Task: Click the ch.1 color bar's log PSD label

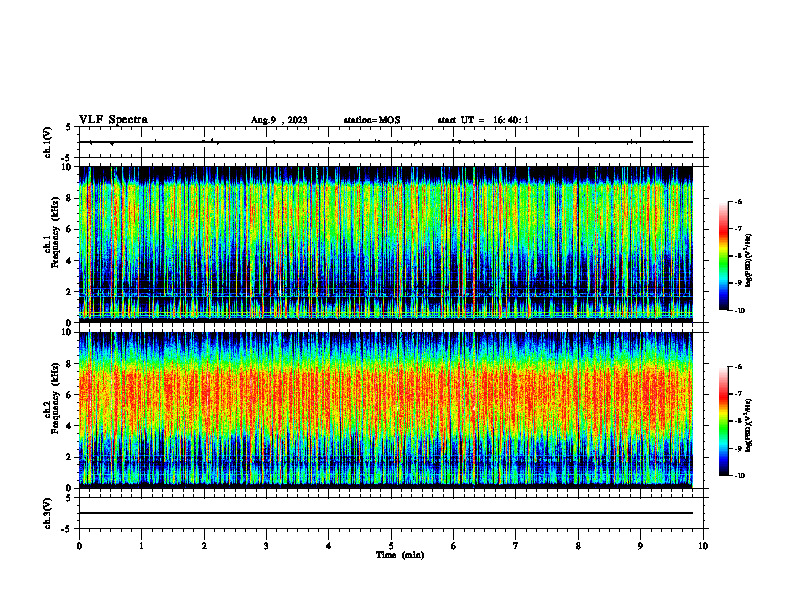Action: [x=749, y=261]
